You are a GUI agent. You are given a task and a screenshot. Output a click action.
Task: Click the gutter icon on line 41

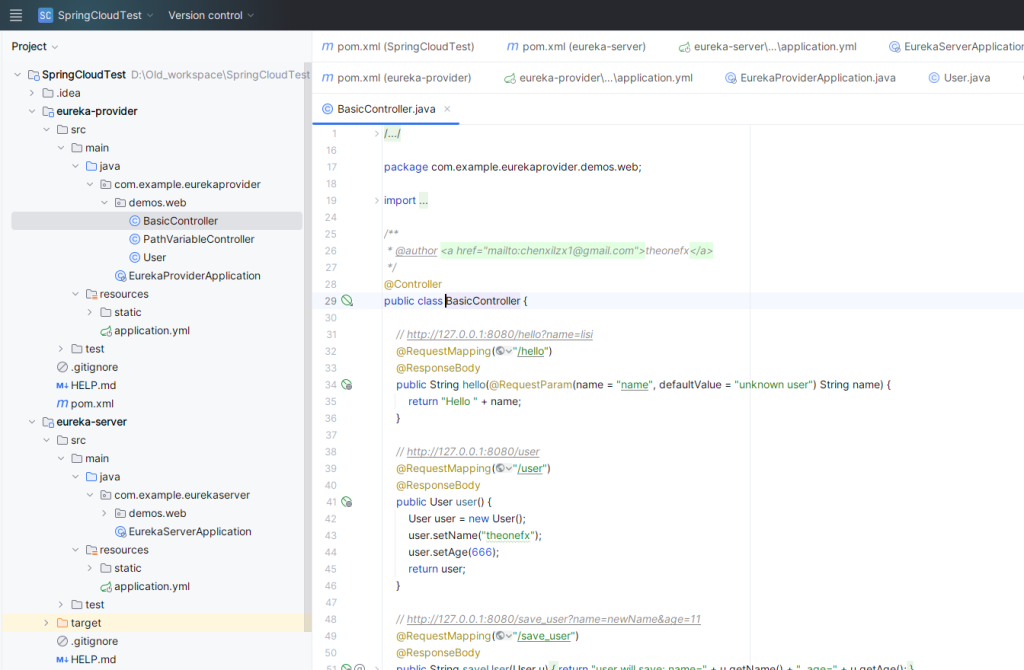pyautogui.click(x=347, y=502)
